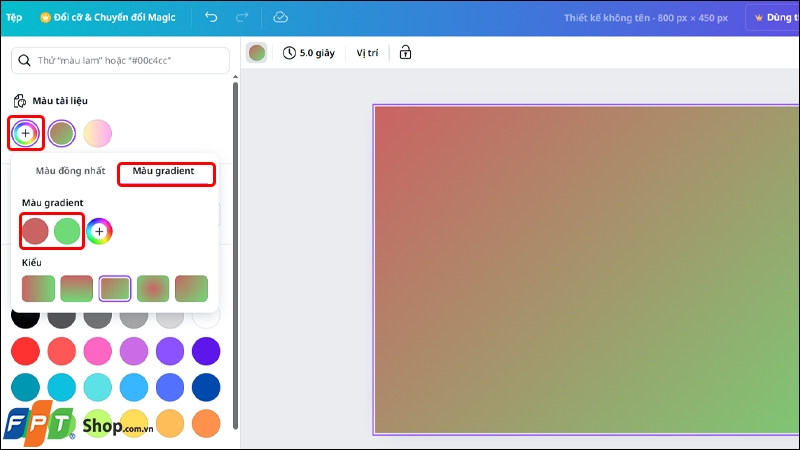Open the Tệp menu

click(x=14, y=17)
